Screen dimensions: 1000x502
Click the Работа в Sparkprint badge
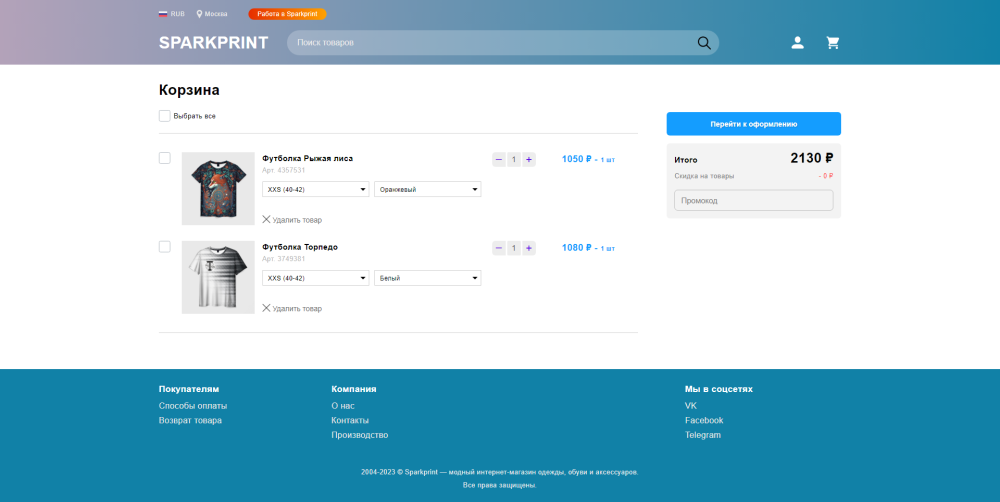(287, 14)
